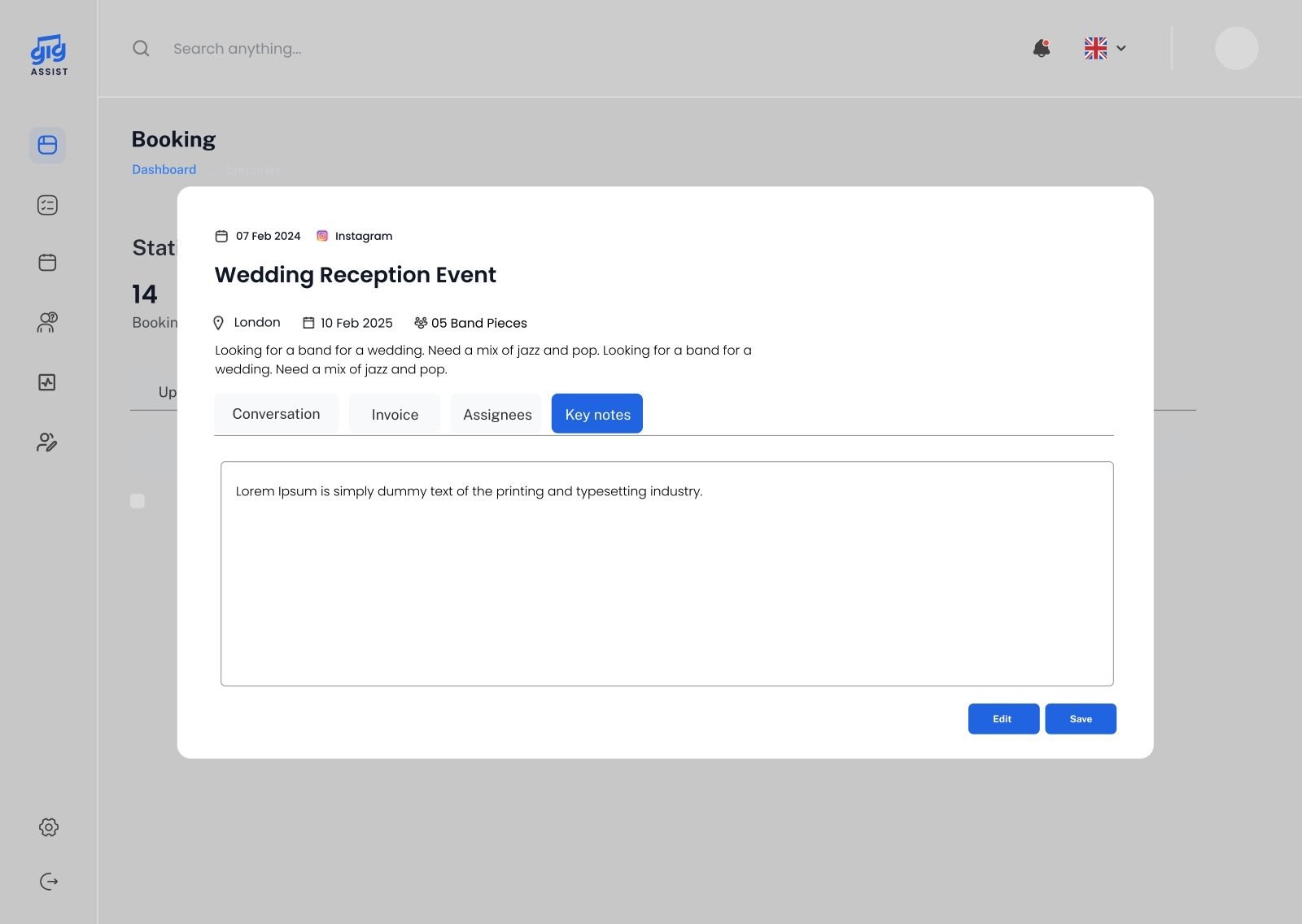Click the Wedding Reception Event title

point(356,275)
